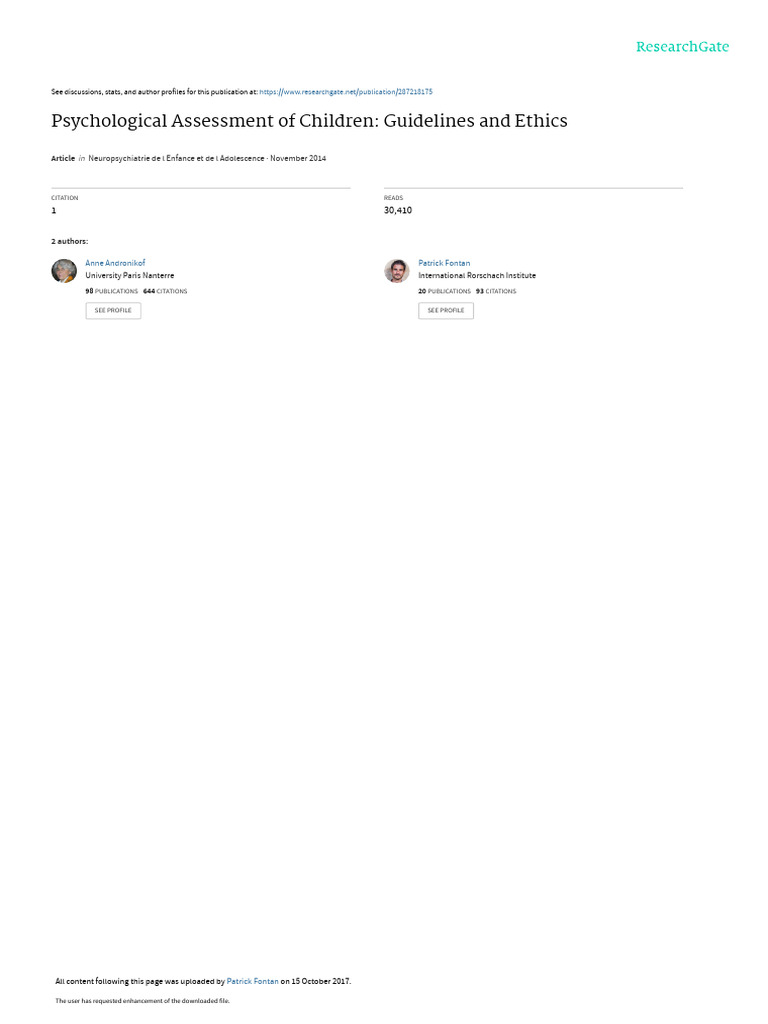
Task: Click the Patrick Fontan author name link
Action: point(444,263)
